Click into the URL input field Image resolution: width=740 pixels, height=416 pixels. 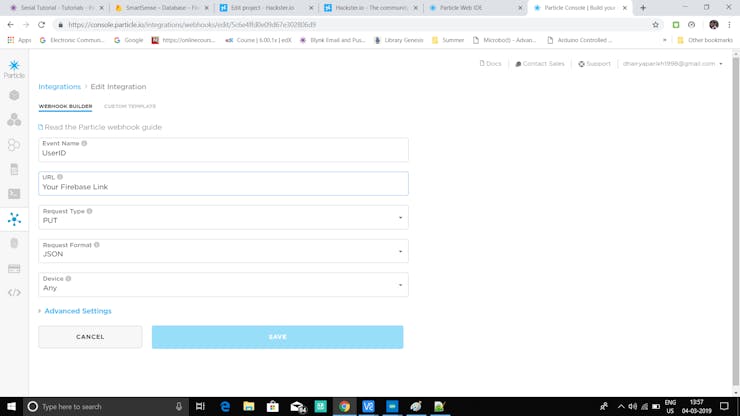tap(223, 184)
